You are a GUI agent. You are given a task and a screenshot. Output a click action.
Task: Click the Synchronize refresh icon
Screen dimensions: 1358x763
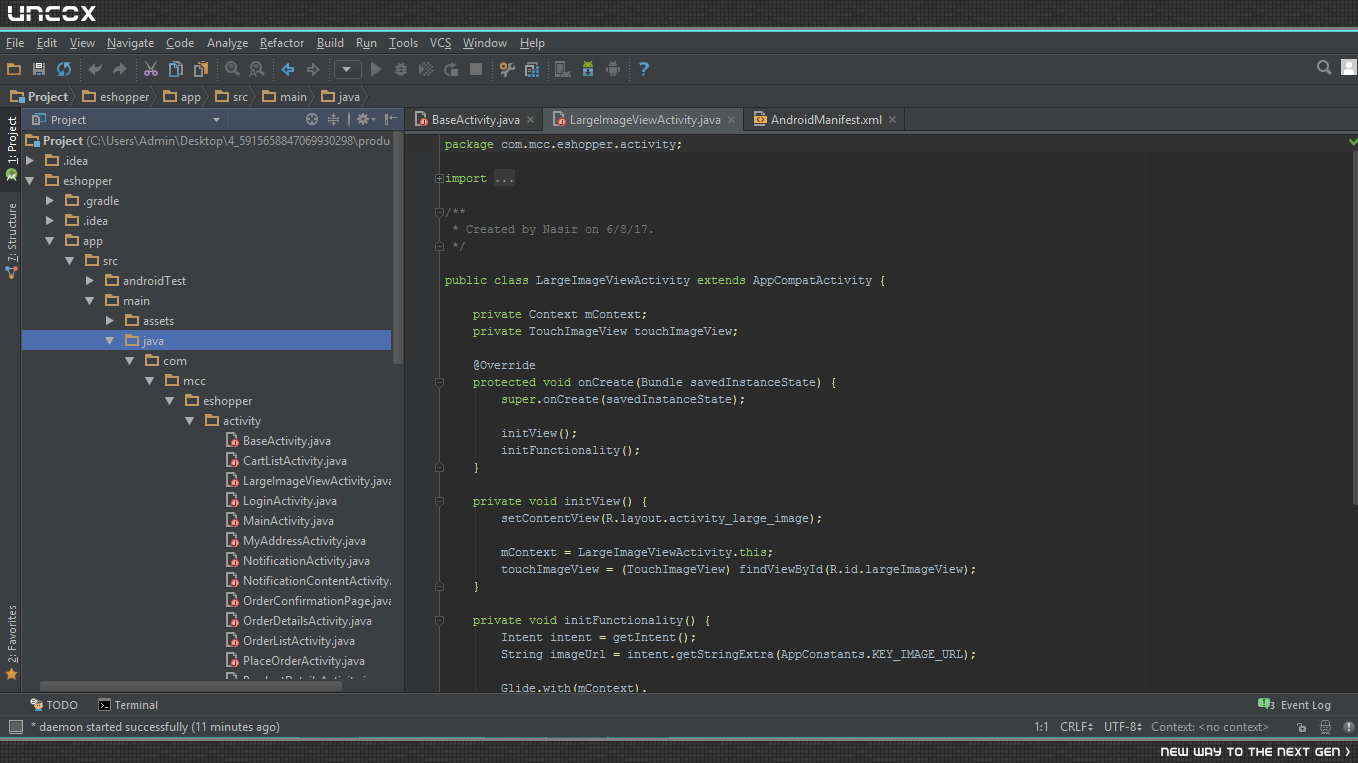(x=64, y=69)
